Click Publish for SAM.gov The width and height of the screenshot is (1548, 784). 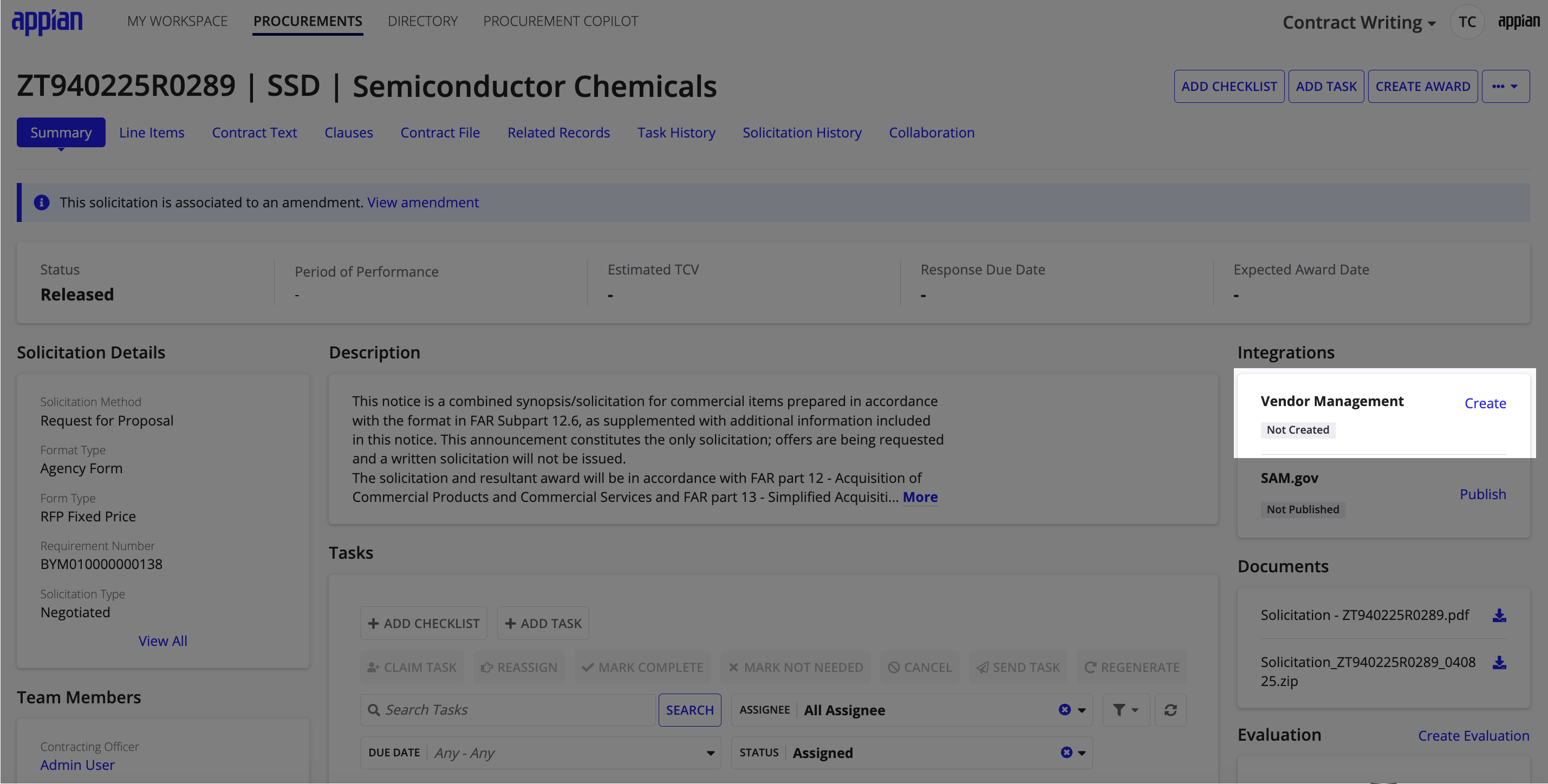[1482, 494]
